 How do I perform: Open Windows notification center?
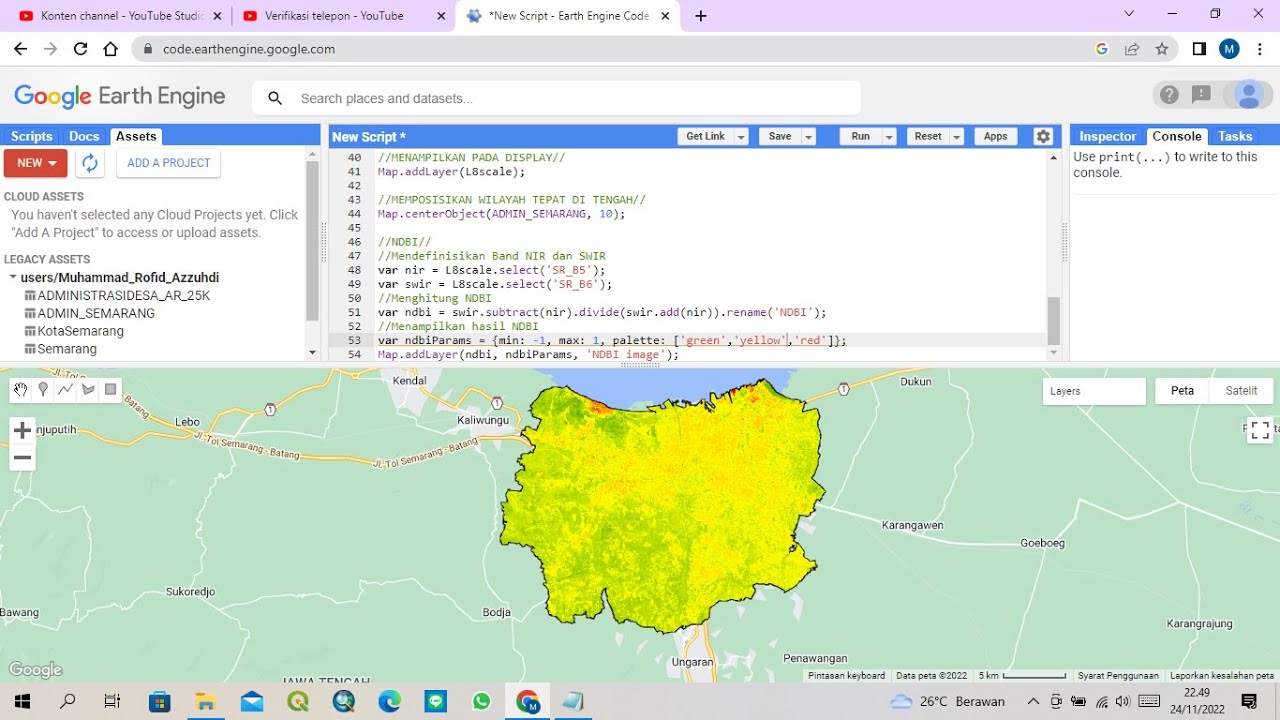pos(1249,701)
